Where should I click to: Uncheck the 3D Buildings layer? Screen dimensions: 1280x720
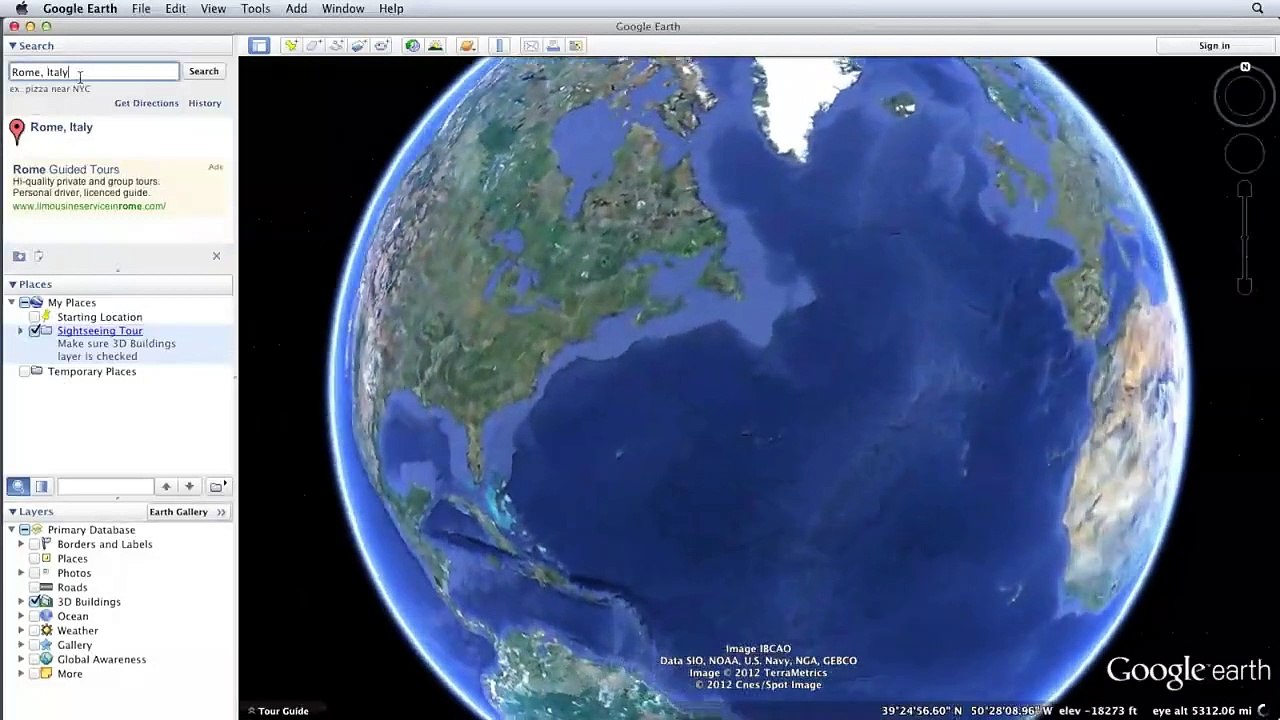[35, 602]
